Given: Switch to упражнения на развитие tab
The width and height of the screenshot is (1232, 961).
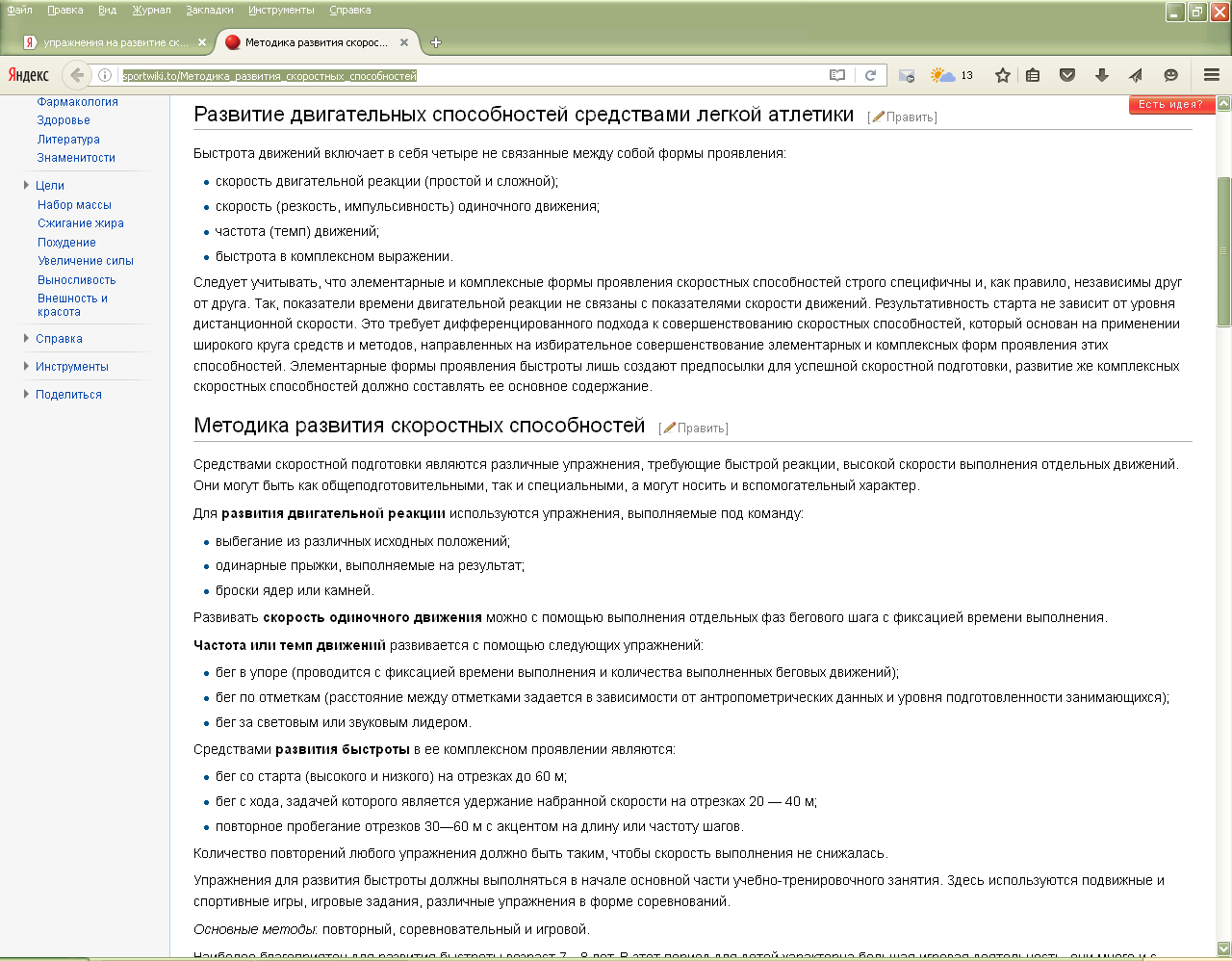Looking at the screenshot, I should click(x=114, y=42).
